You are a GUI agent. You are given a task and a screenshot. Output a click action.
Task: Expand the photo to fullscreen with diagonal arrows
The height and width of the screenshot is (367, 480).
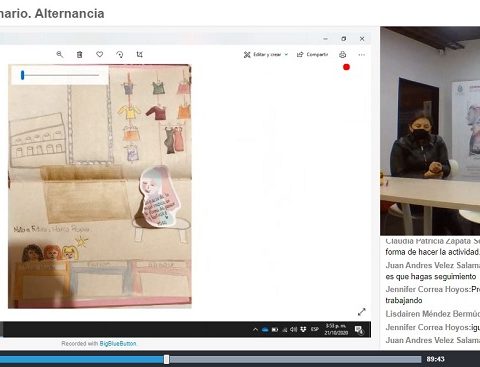pyautogui.click(x=362, y=312)
